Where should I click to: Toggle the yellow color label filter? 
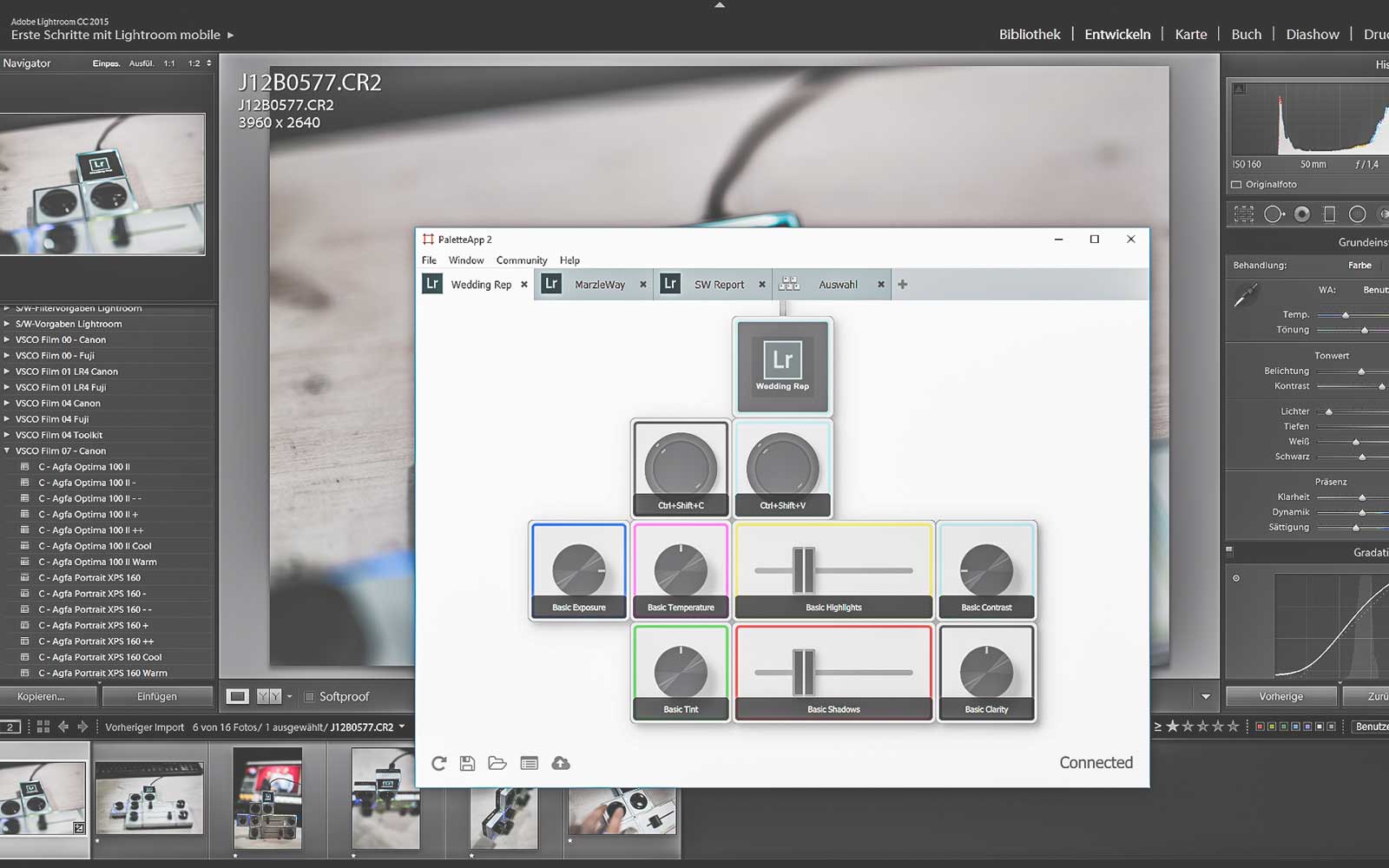pos(1272,727)
